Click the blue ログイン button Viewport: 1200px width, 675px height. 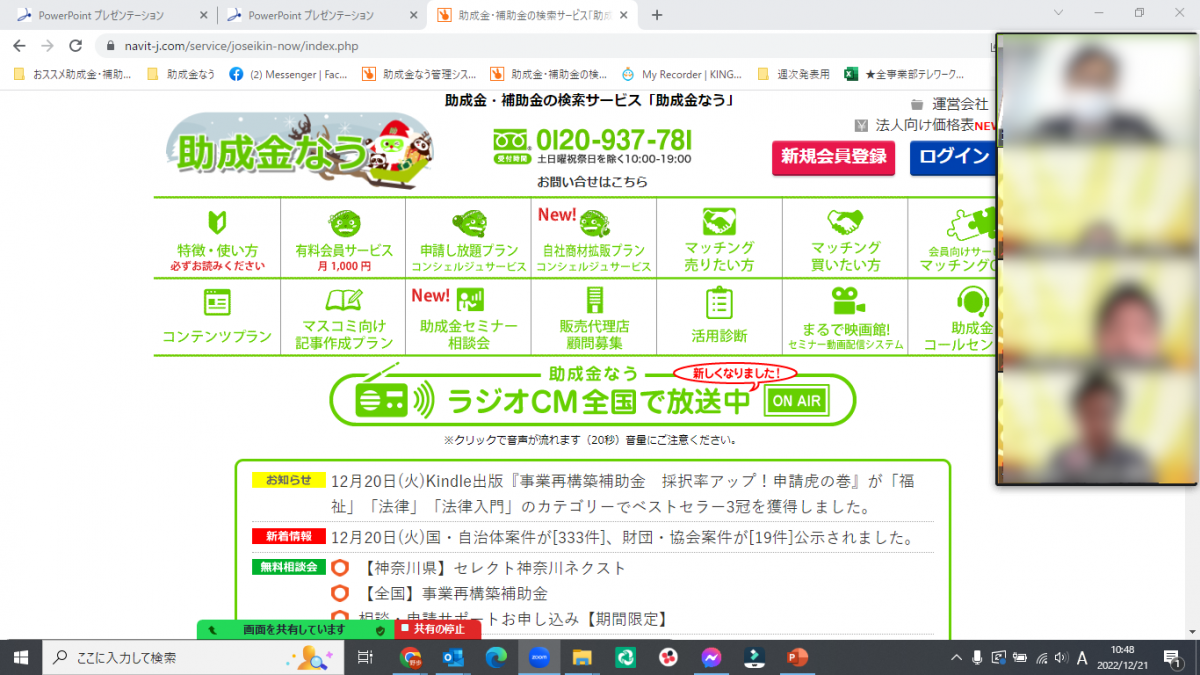pyautogui.click(x=953, y=157)
